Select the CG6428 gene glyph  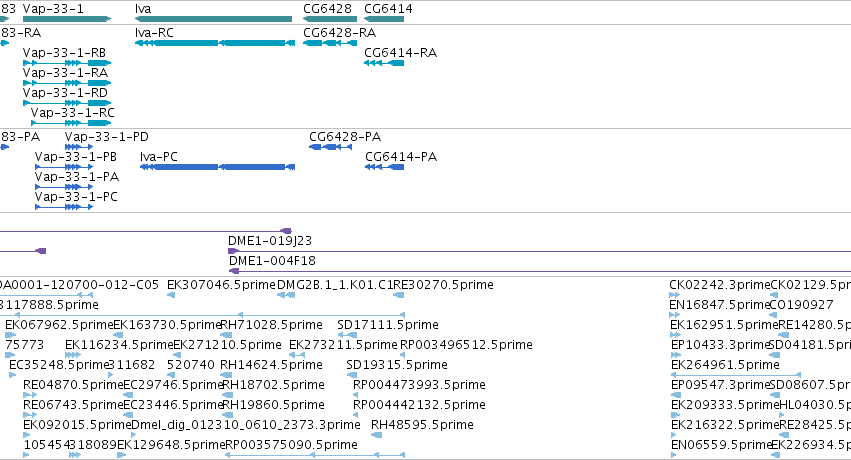click(330, 19)
